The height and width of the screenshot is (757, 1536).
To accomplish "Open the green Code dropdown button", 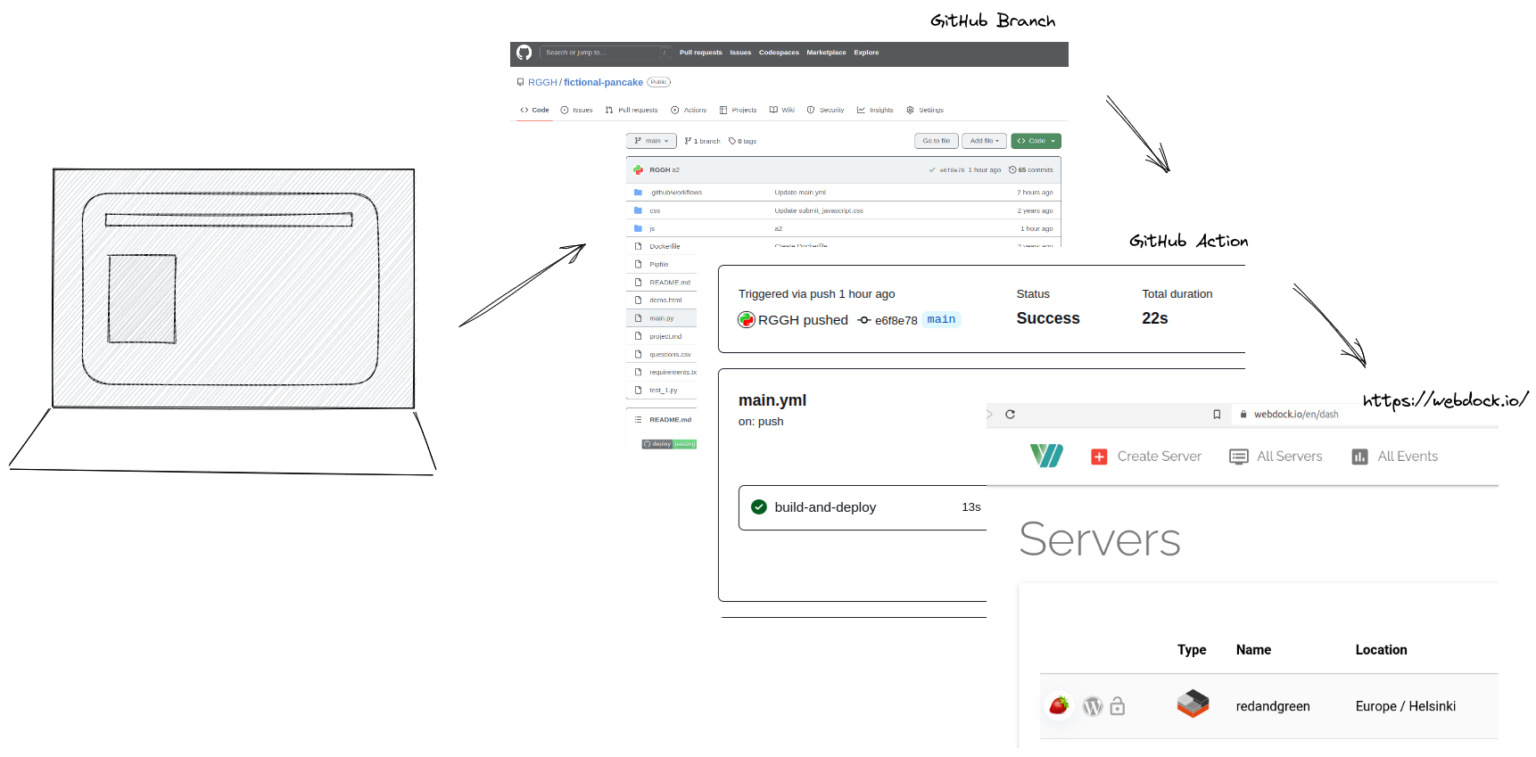I will pos(1036,141).
